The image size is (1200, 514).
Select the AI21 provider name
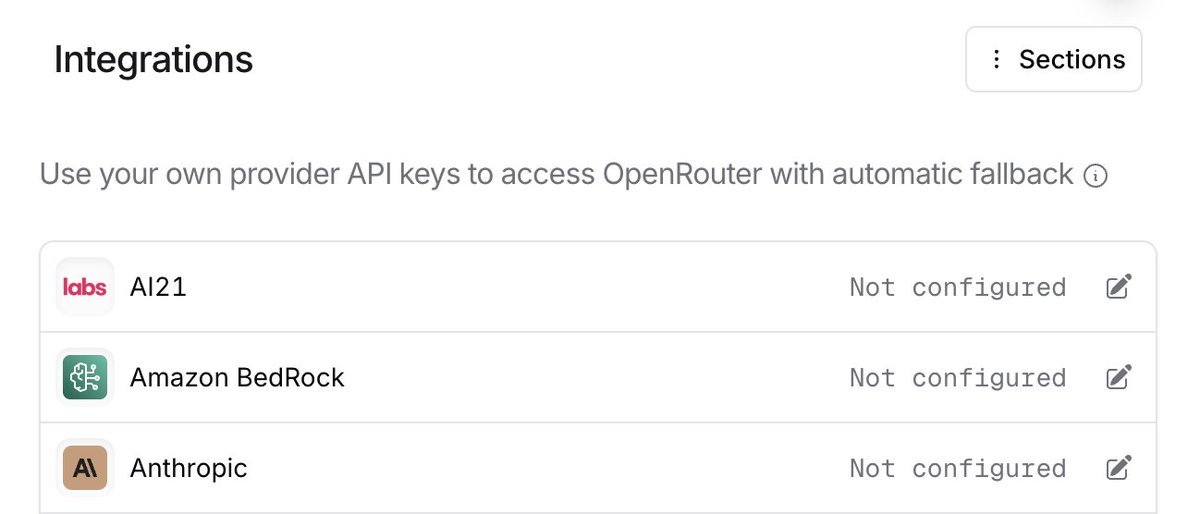pos(158,288)
